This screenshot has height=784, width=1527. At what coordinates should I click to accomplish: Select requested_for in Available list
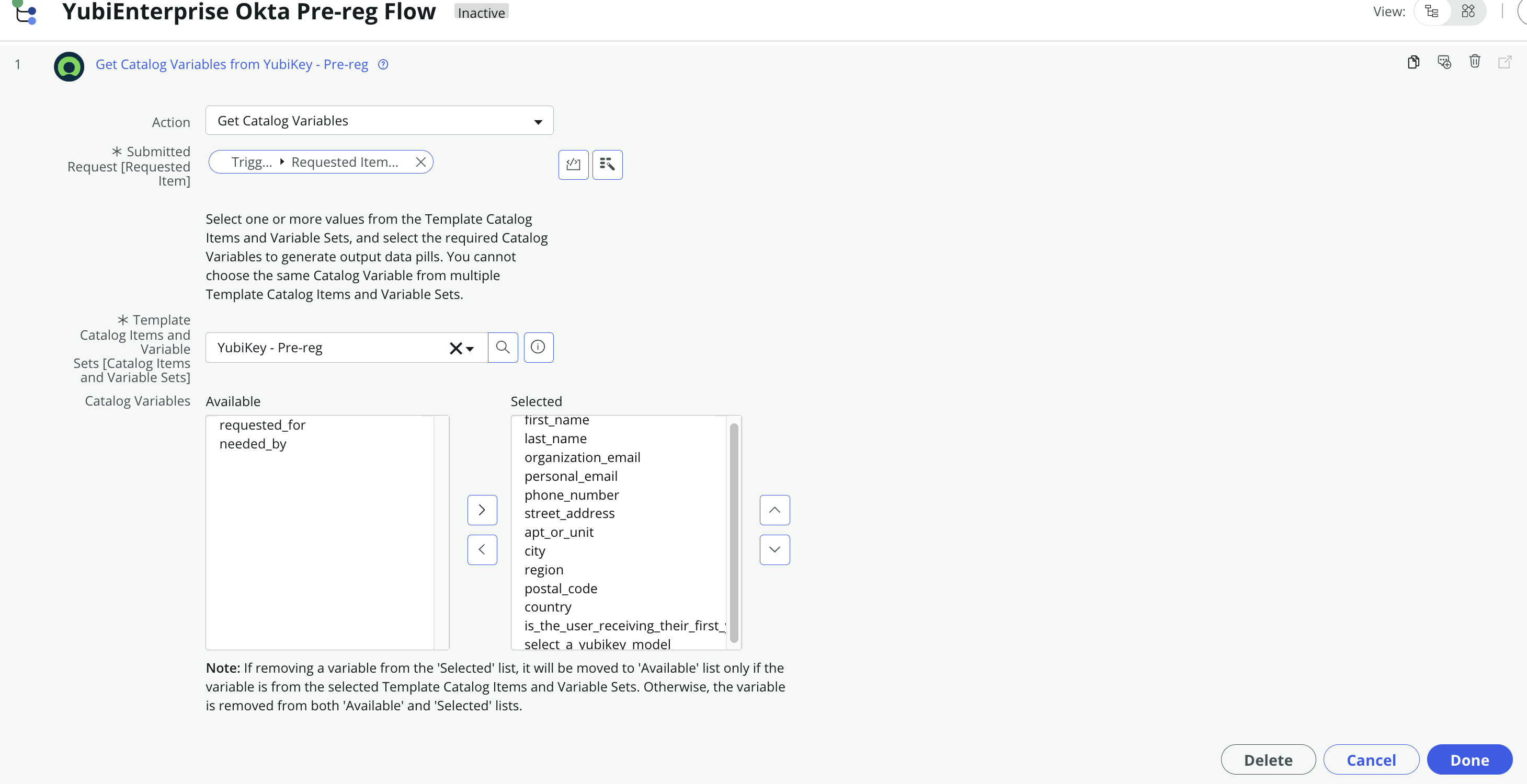click(x=262, y=425)
